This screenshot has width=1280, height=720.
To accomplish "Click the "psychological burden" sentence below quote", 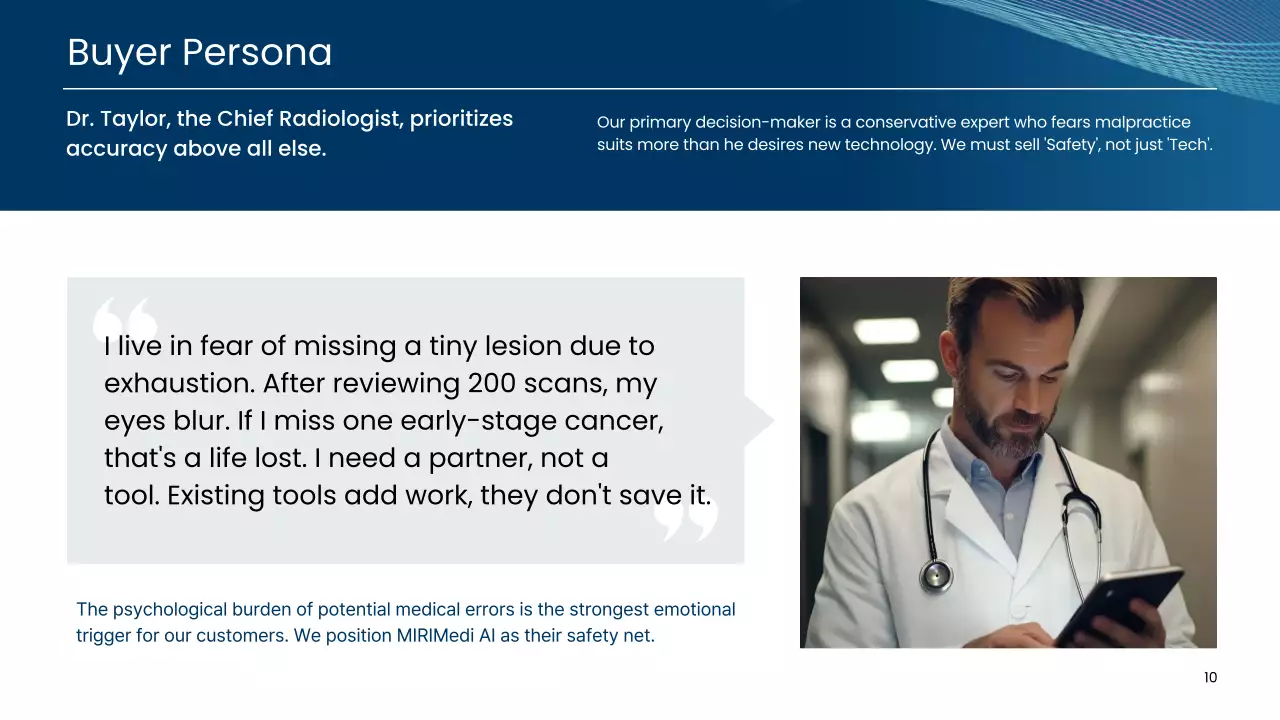I will click(x=405, y=609).
